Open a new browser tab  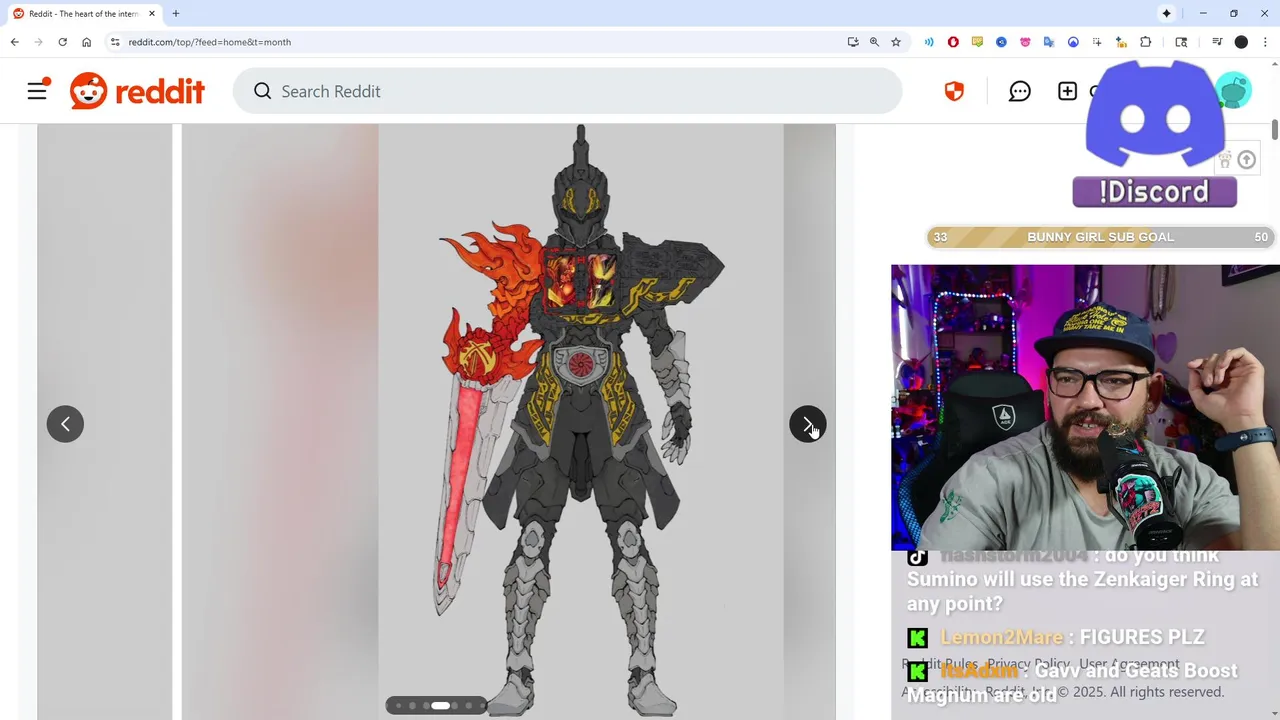click(x=176, y=14)
